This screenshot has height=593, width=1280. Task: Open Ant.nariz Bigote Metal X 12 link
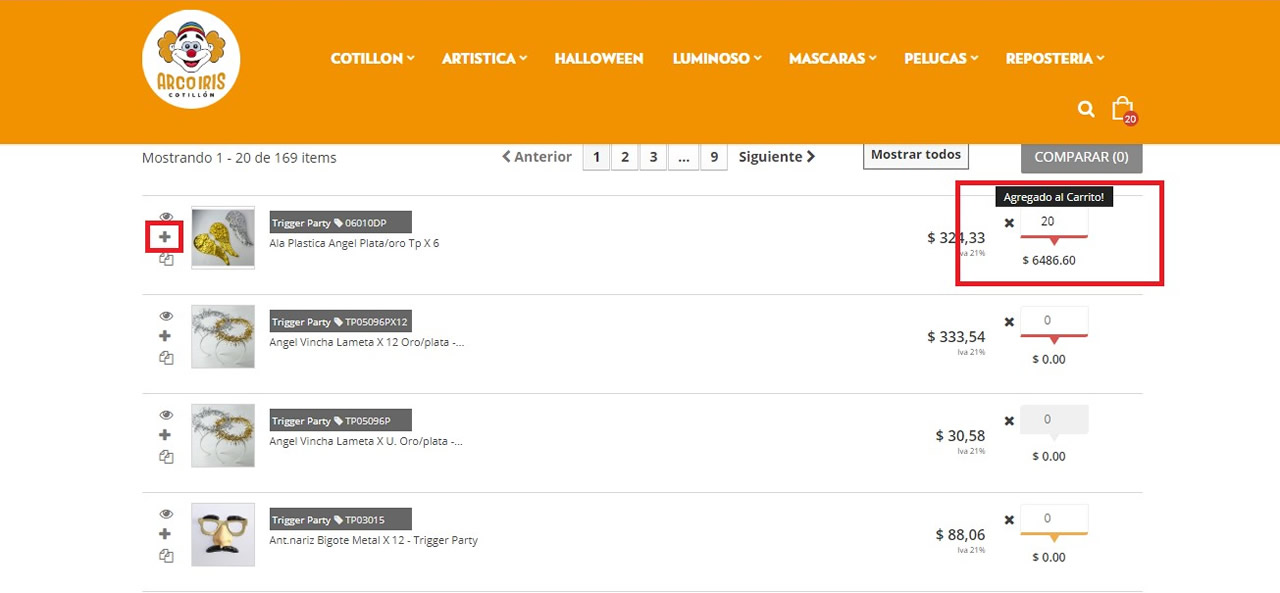373,540
